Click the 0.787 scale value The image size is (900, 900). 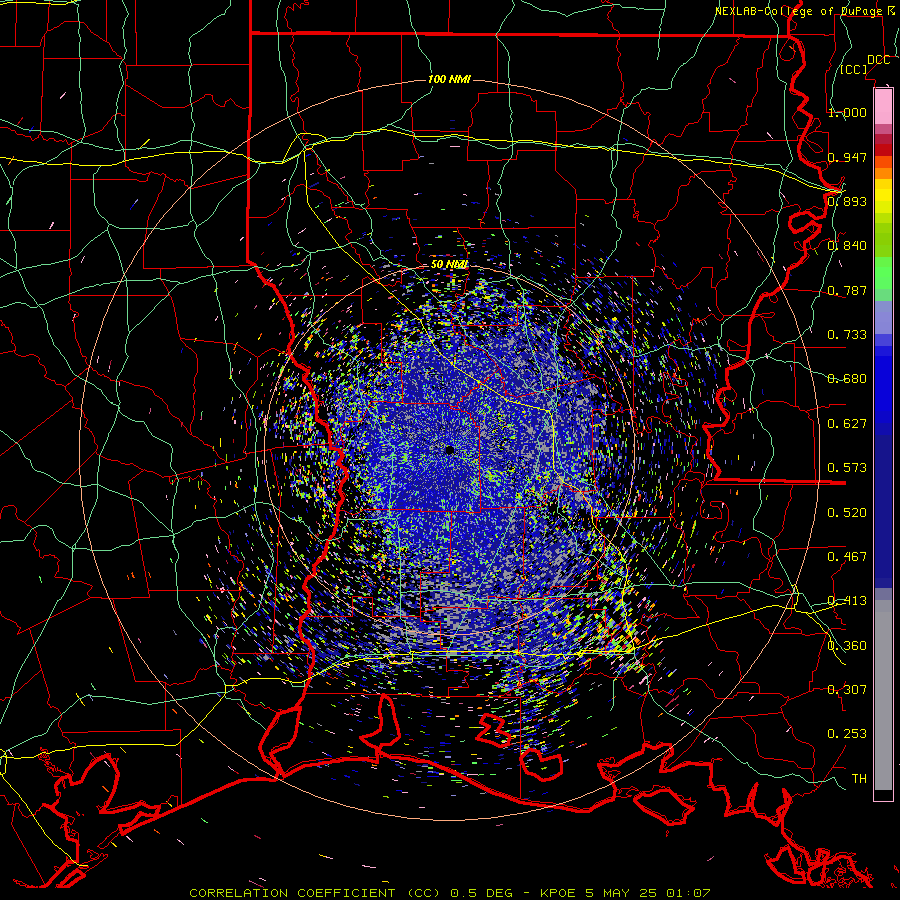coord(847,290)
